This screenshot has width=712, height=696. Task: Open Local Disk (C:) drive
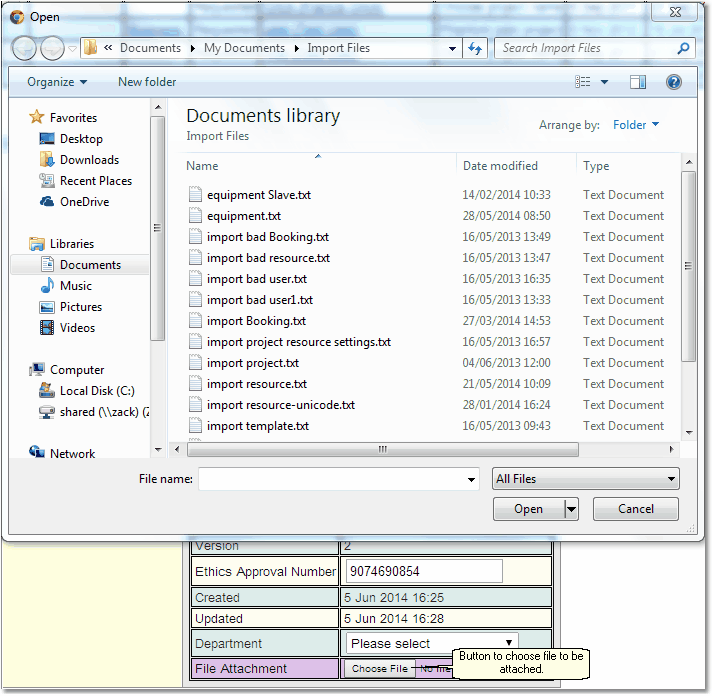coord(97,391)
